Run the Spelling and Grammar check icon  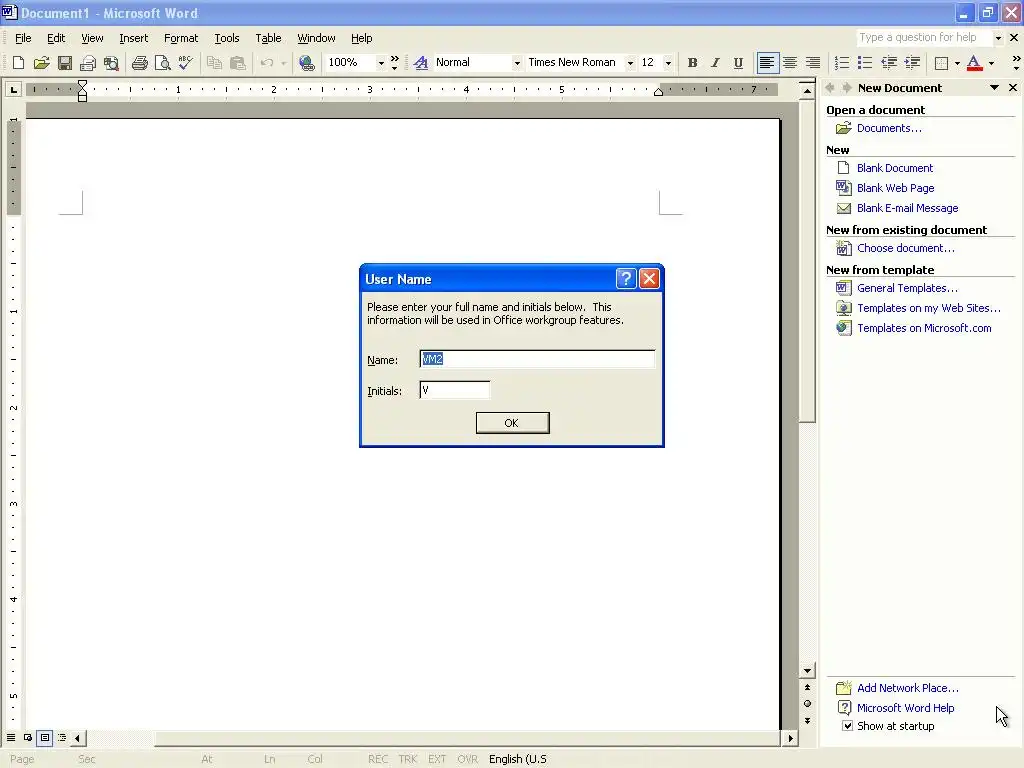click(185, 63)
